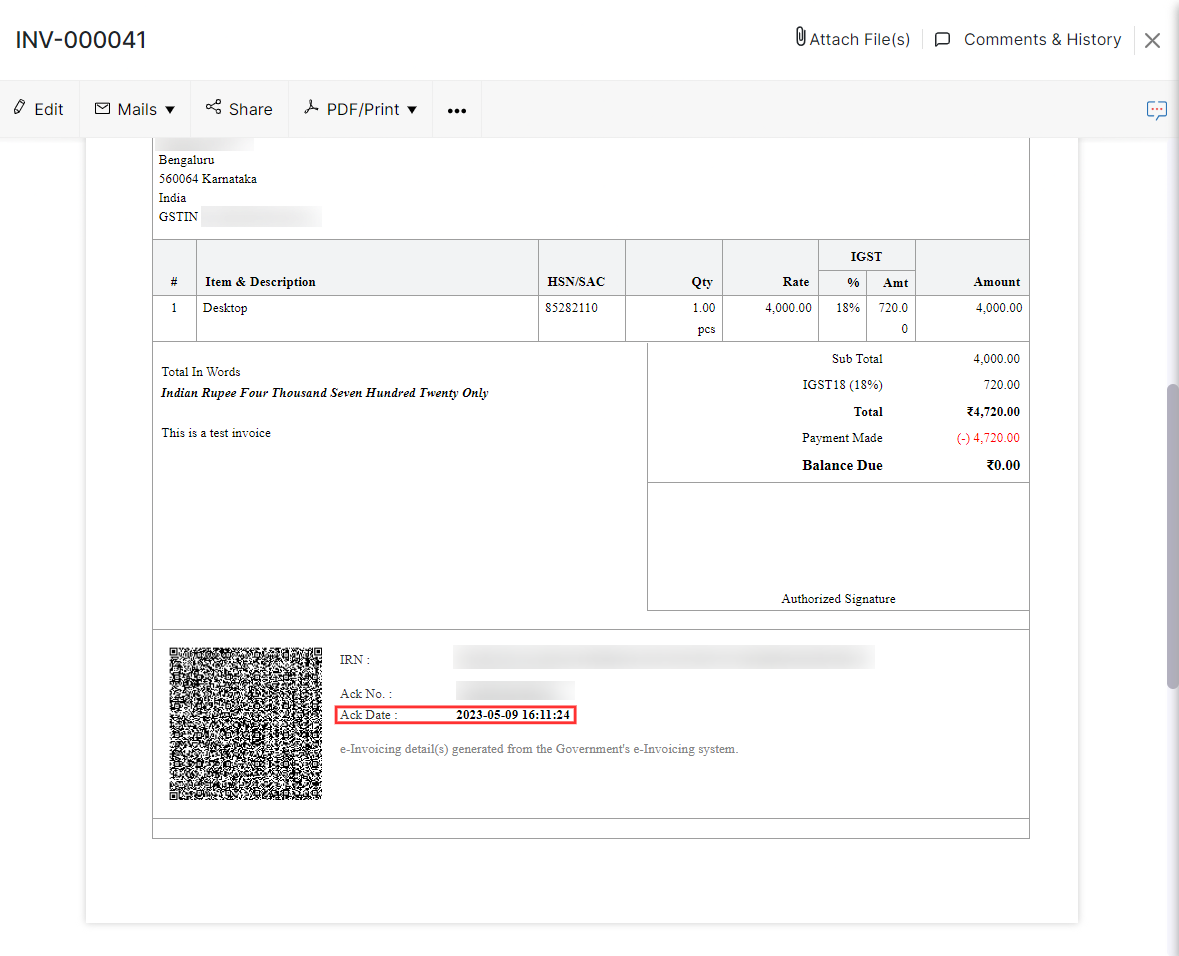Image resolution: width=1179 pixels, height=956 pixels.
Task: Click the red Payment Made amount
Action: [x=986, y=438]
